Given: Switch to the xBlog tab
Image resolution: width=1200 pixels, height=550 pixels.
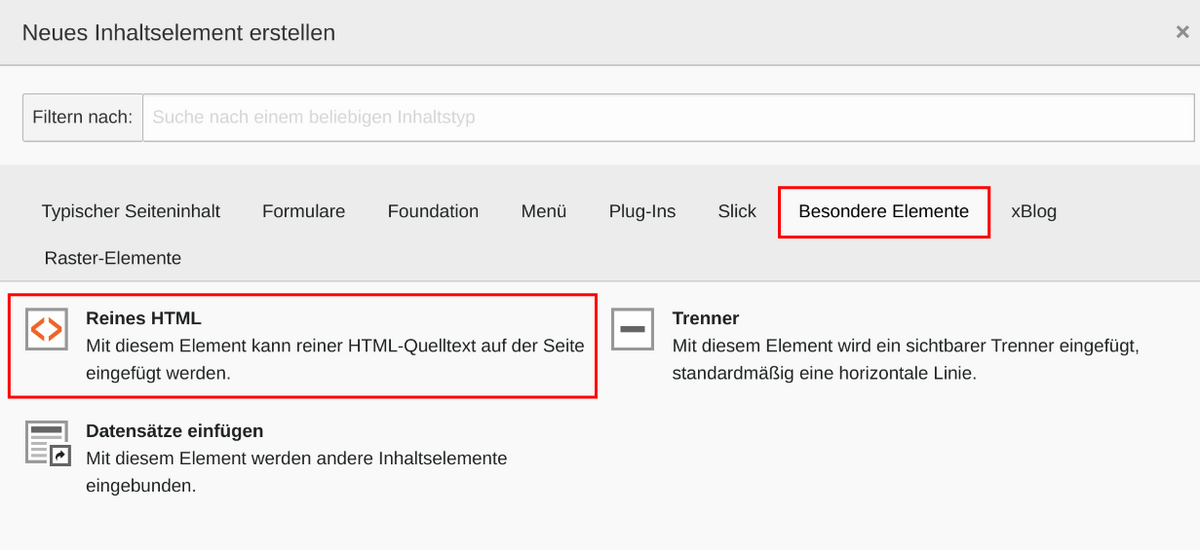Looking at the screenshot, I should click(x=1034, y=211).
